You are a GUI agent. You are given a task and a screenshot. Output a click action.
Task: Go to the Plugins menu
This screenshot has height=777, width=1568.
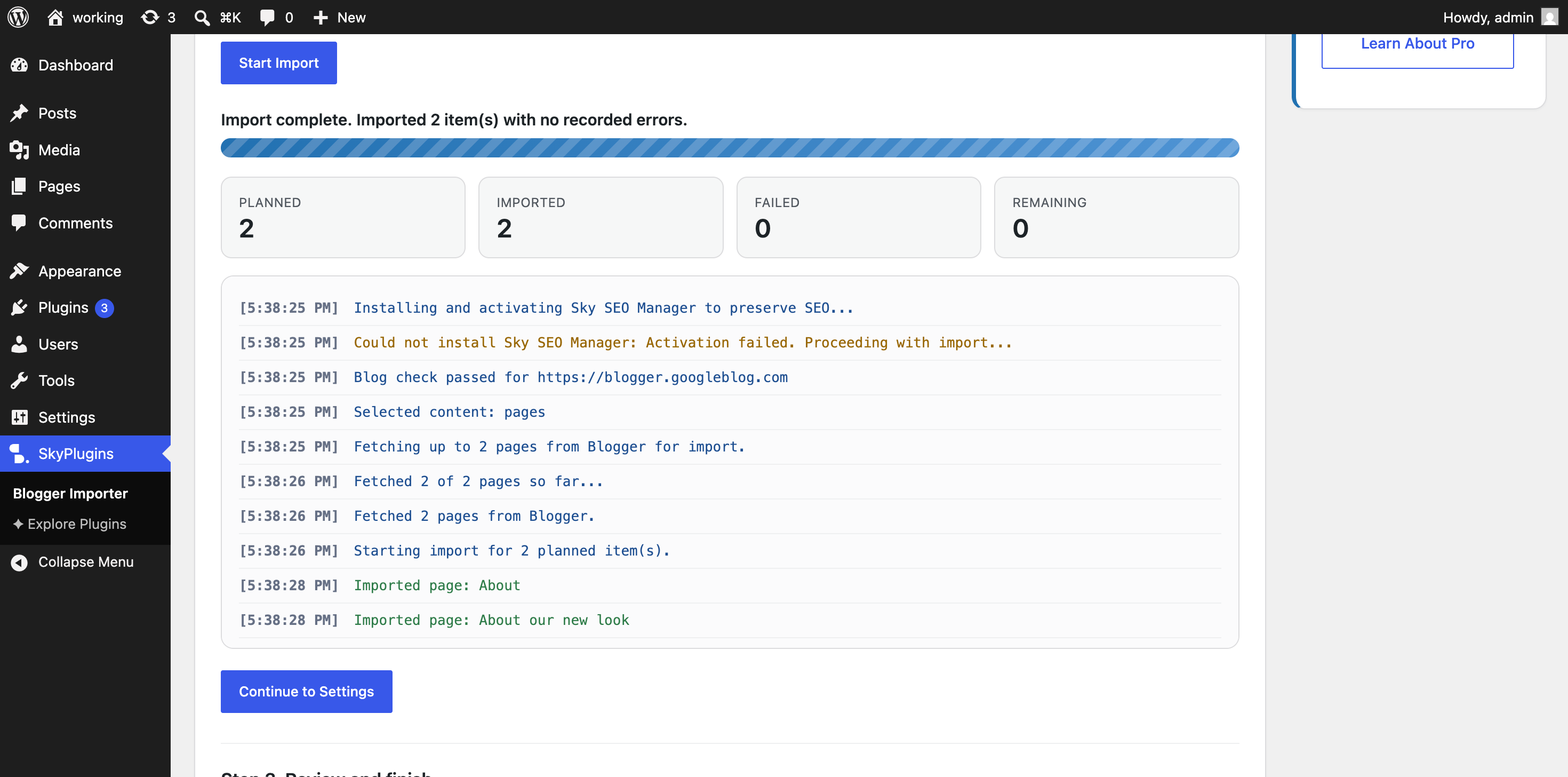click(x=85, y=307)
